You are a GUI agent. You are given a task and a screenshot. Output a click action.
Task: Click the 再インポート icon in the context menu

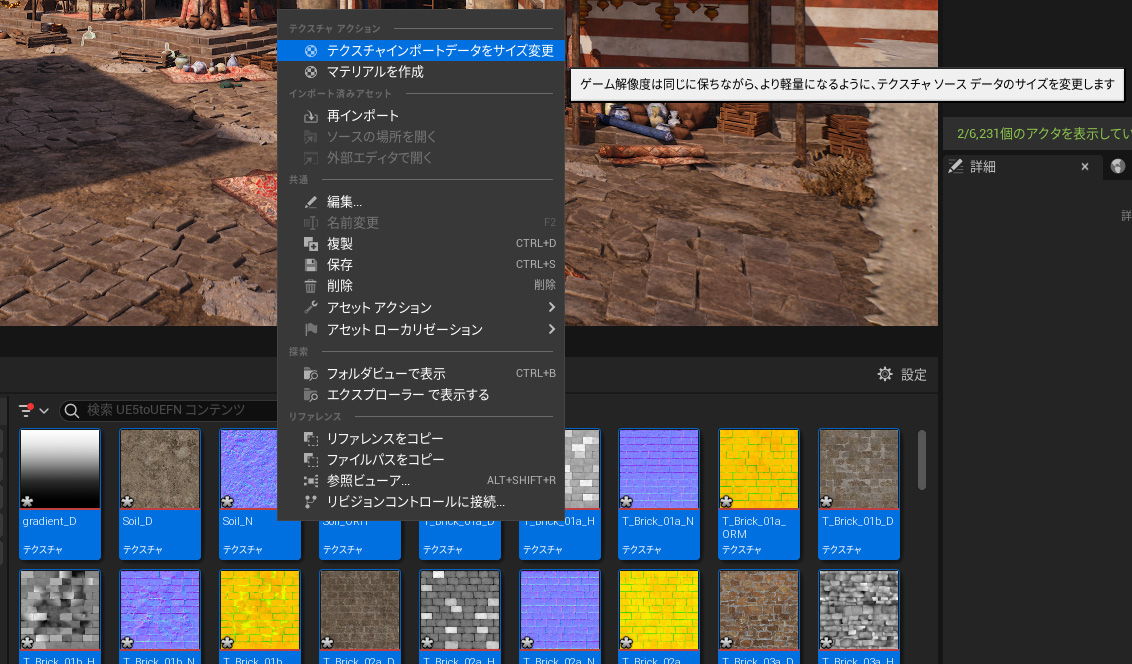[311, 115]
